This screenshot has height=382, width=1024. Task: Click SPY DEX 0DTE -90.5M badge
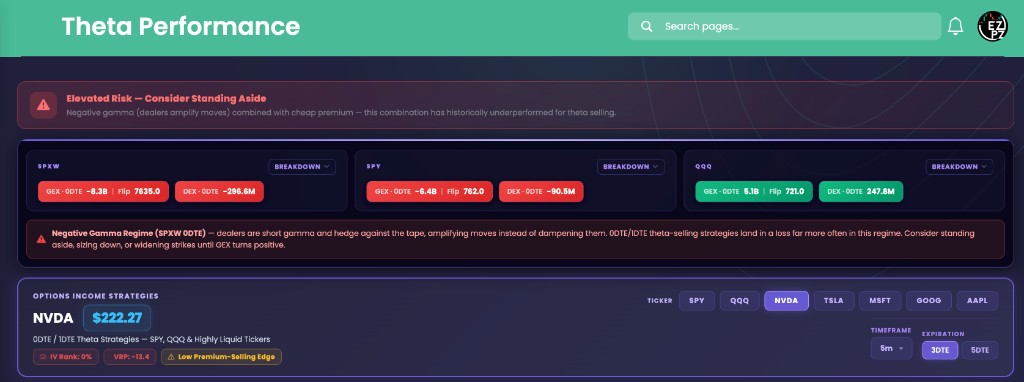point(541,191)
